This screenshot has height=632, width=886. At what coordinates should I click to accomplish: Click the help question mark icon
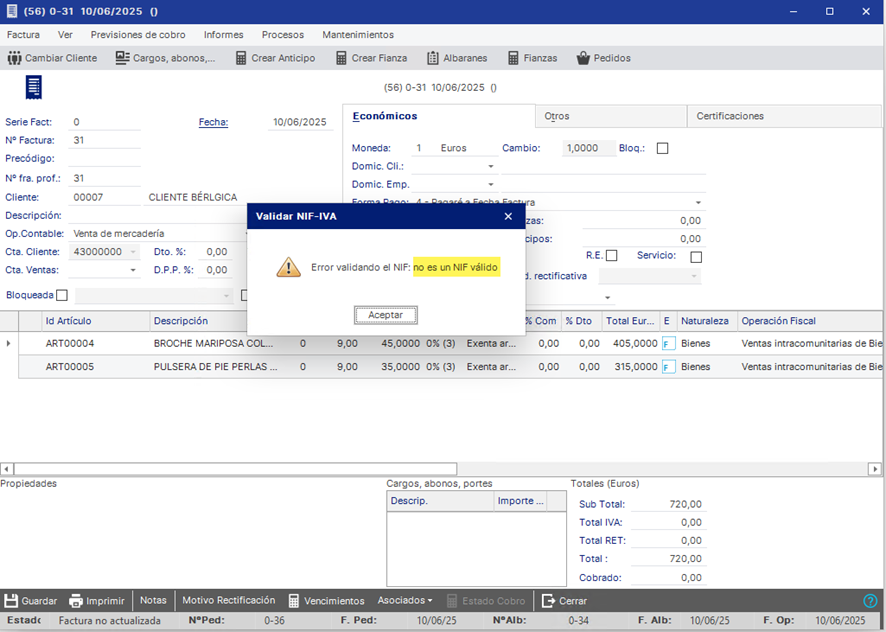click(870, 600)
